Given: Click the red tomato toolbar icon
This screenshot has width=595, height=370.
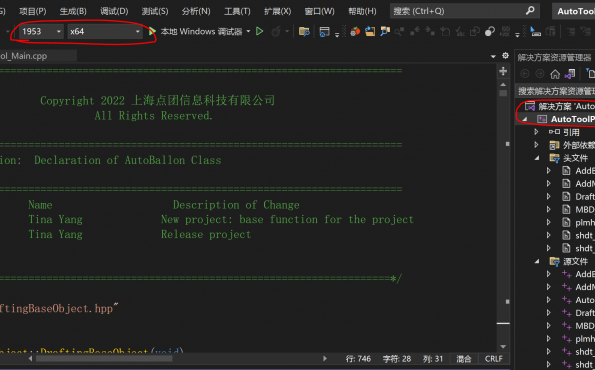Looking at the screenshot, I should 355,31.
